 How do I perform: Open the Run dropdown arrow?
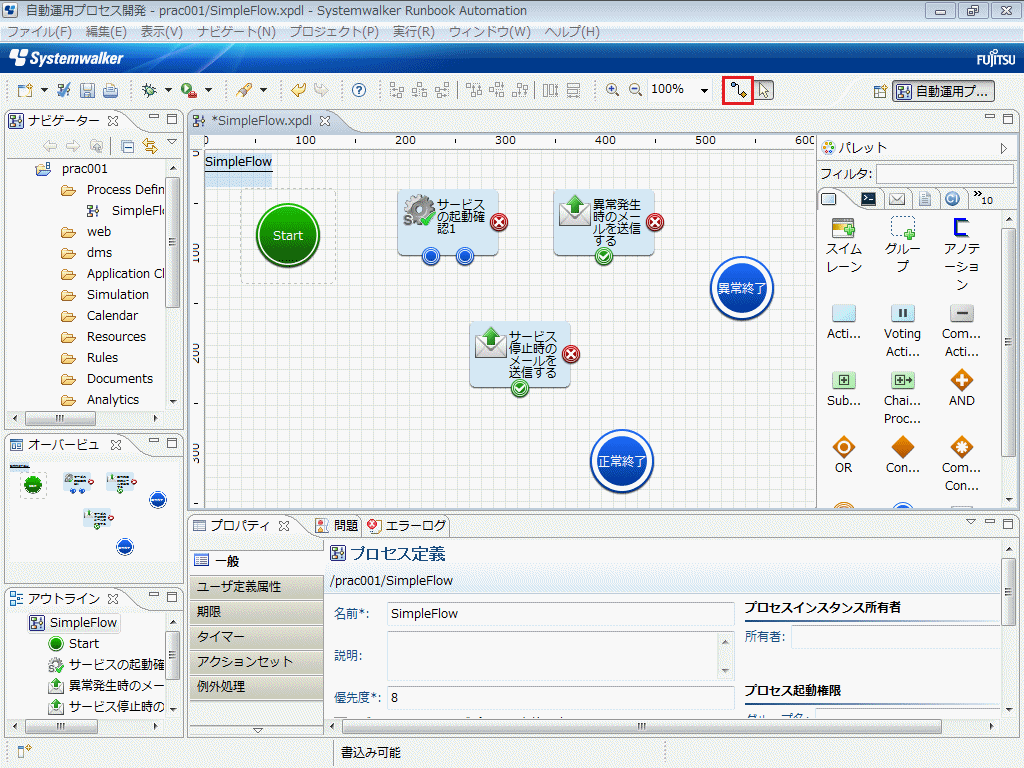coord(208,90)
